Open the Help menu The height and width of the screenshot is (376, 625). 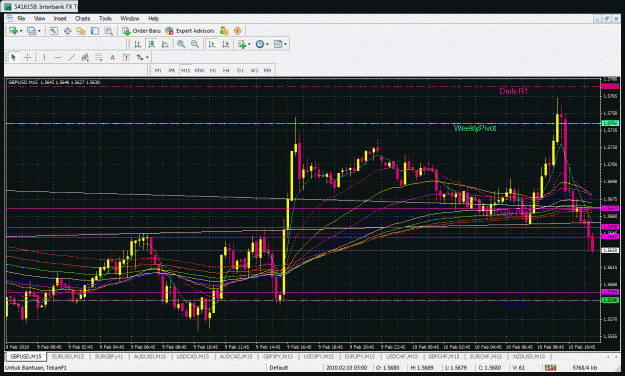tap(153, 18)
